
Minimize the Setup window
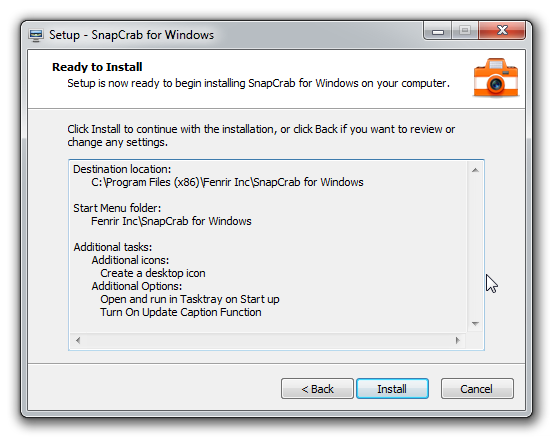[x=438, y=31]
